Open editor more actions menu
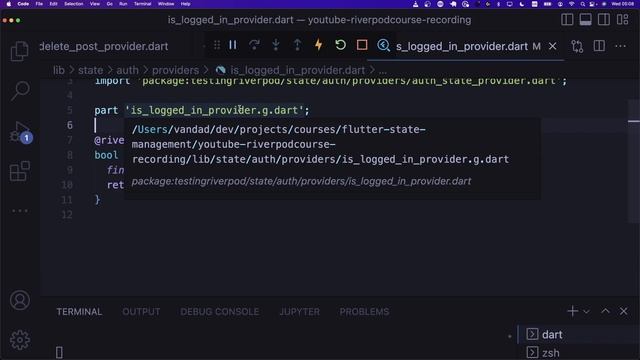Image resolution: width=640 pixels, height=360 pixels. [620, 46]
